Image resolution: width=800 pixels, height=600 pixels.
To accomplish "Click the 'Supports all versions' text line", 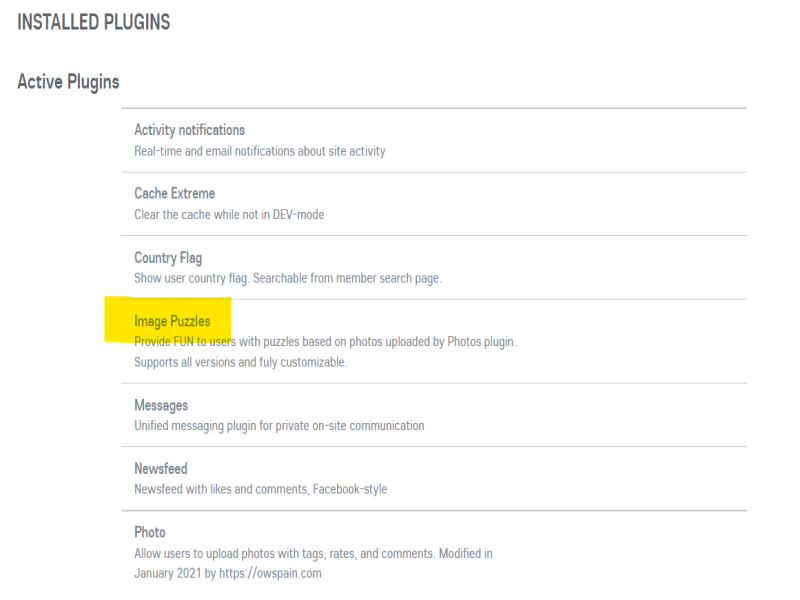I will (x=240, y=362).
